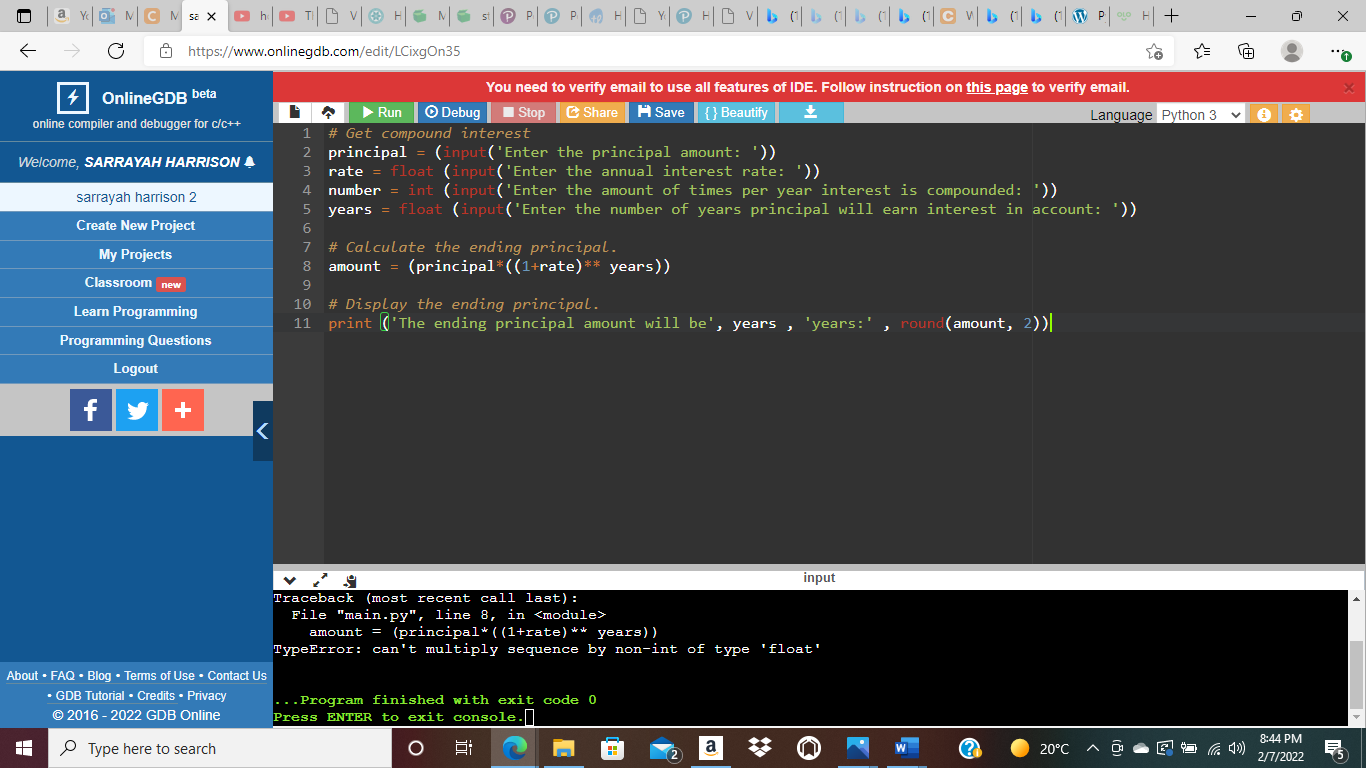Expand console fullscreen with diagonal arrows icon
The image size is (1366, 768).
point(320,579)
